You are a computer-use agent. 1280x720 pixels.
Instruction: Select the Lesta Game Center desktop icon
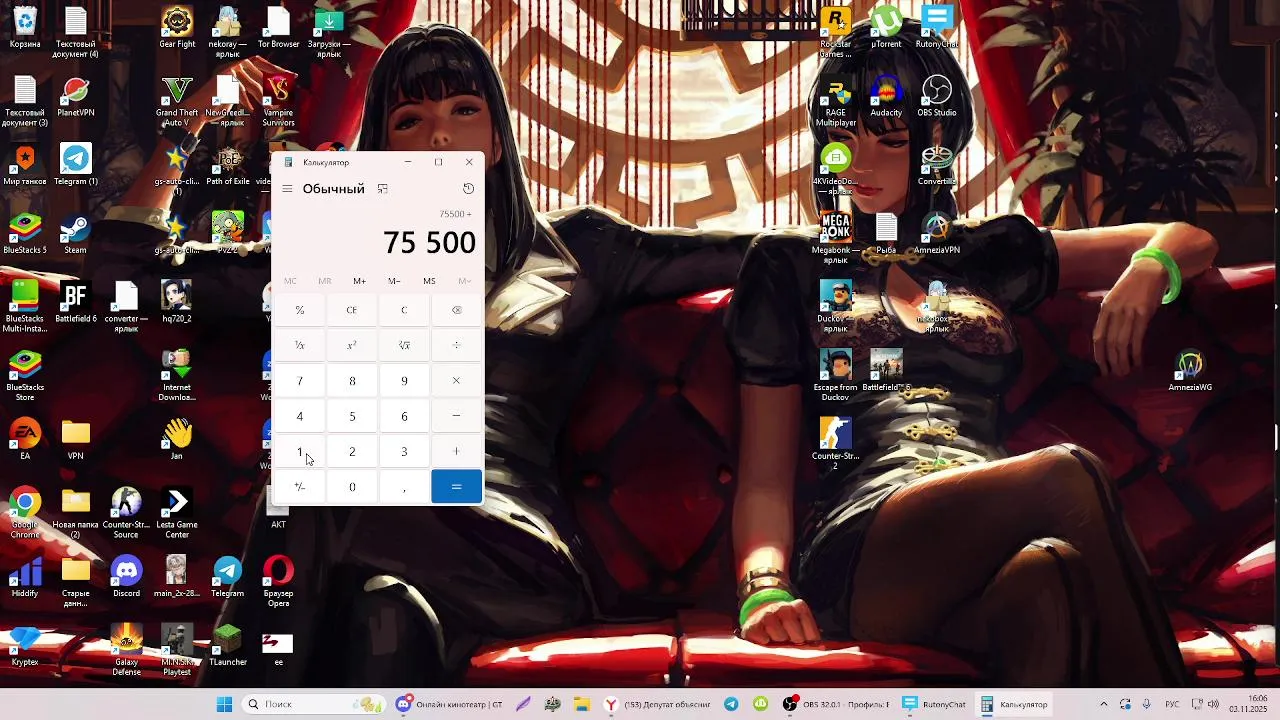pos(177,514)
